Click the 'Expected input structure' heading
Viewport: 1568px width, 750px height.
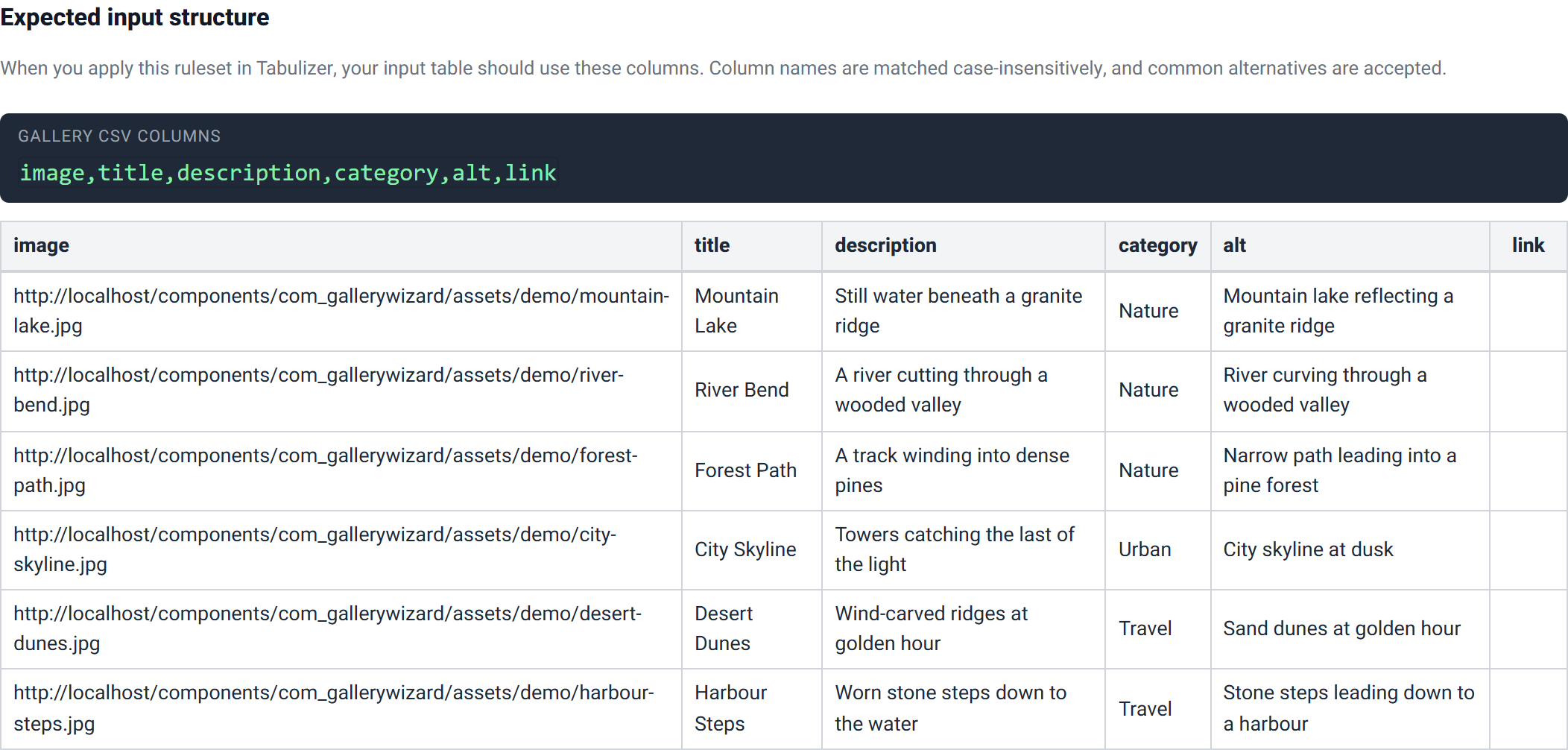pyautogui.click(x=135, y=17)
